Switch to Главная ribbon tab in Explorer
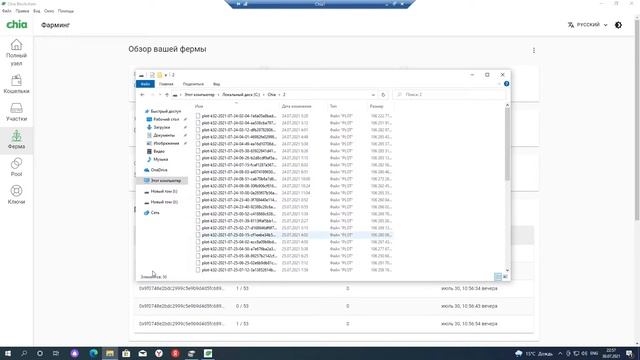Screen dimensions: 640x360 click(x=166, y=84)
